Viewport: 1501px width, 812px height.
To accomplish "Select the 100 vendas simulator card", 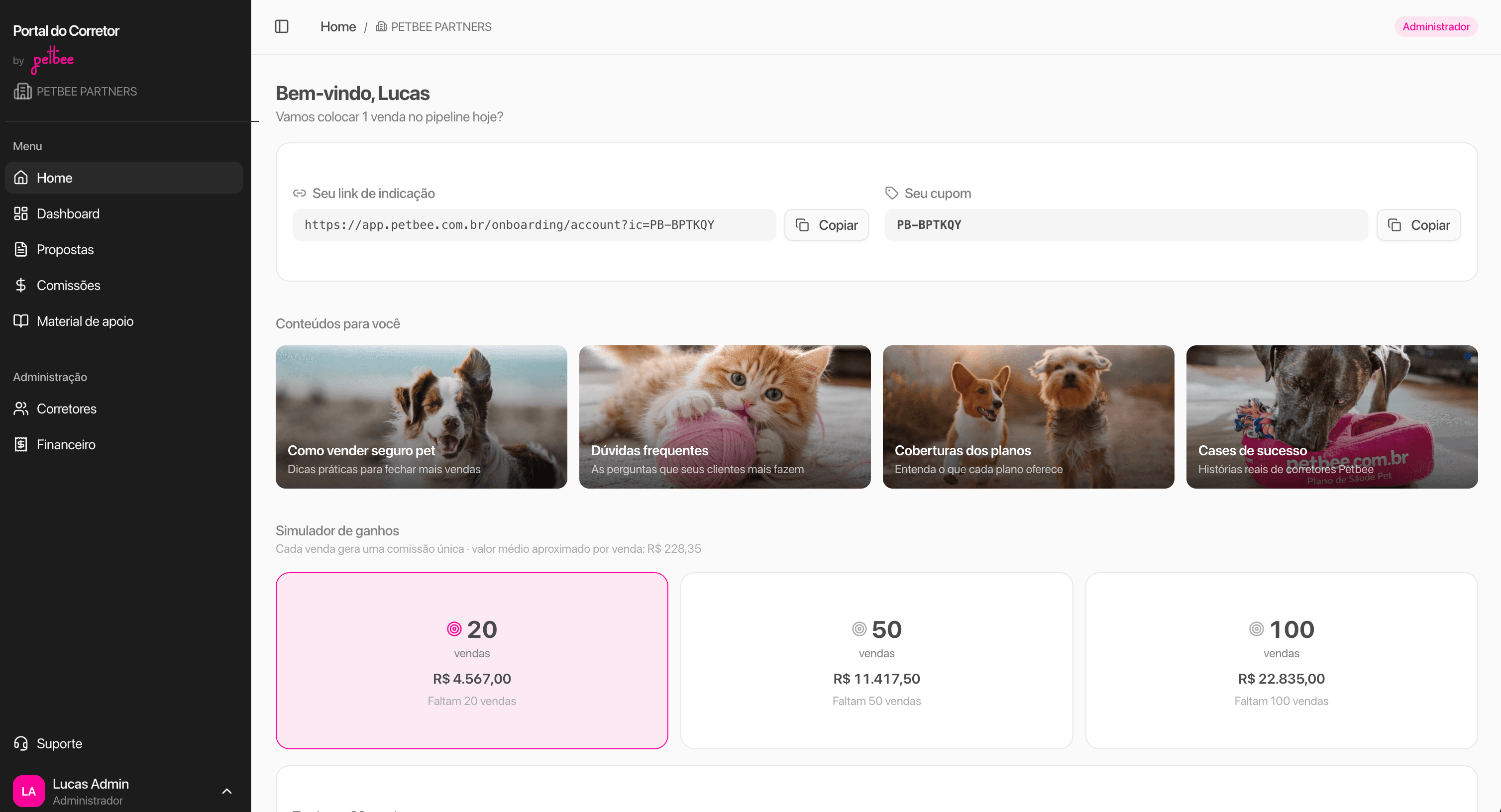I will click(x=1282, y=661).
